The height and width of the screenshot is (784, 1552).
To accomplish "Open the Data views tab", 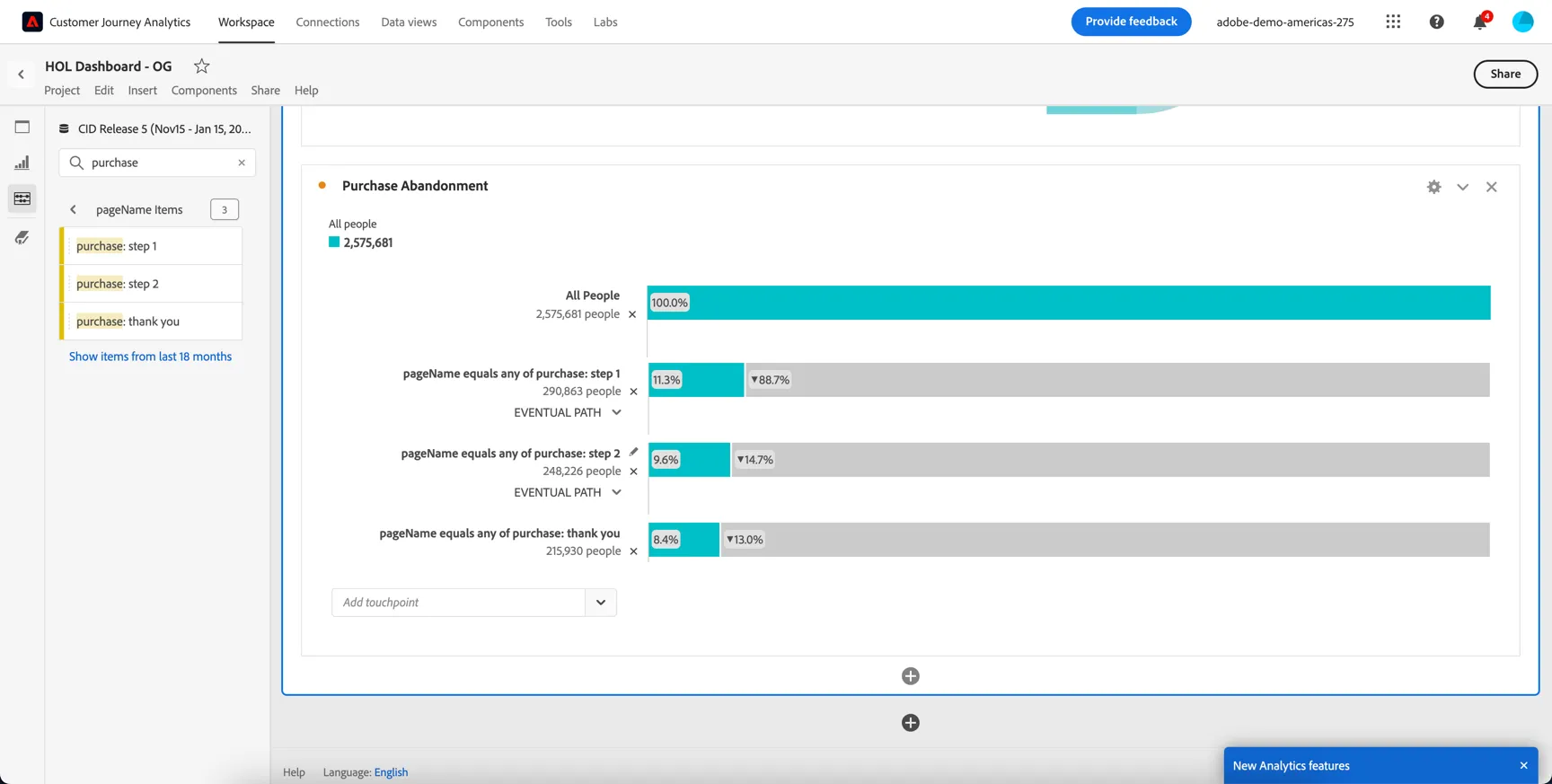I will pos(409,22).
